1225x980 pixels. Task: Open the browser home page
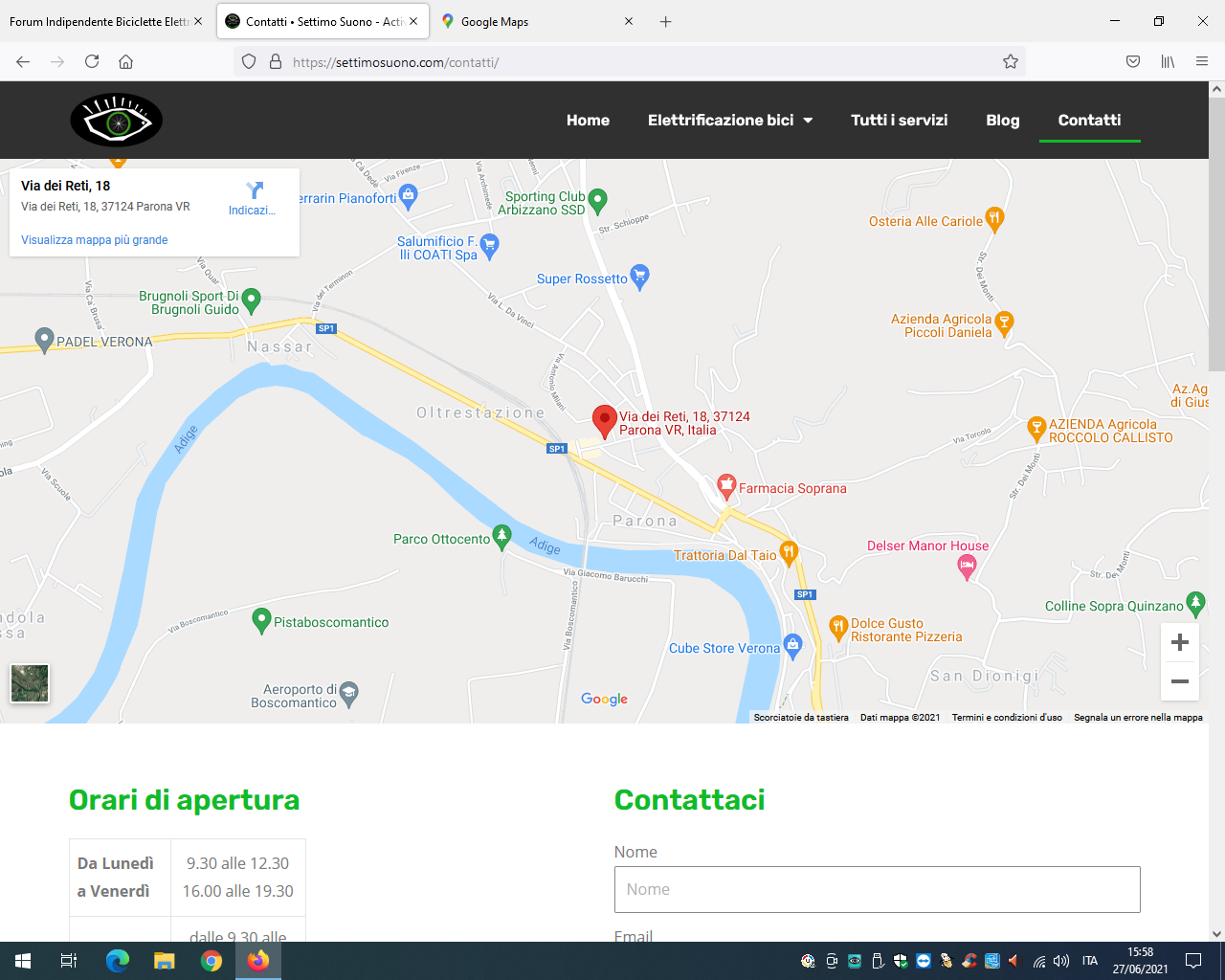pyautogui.click(x=125, y=61)
